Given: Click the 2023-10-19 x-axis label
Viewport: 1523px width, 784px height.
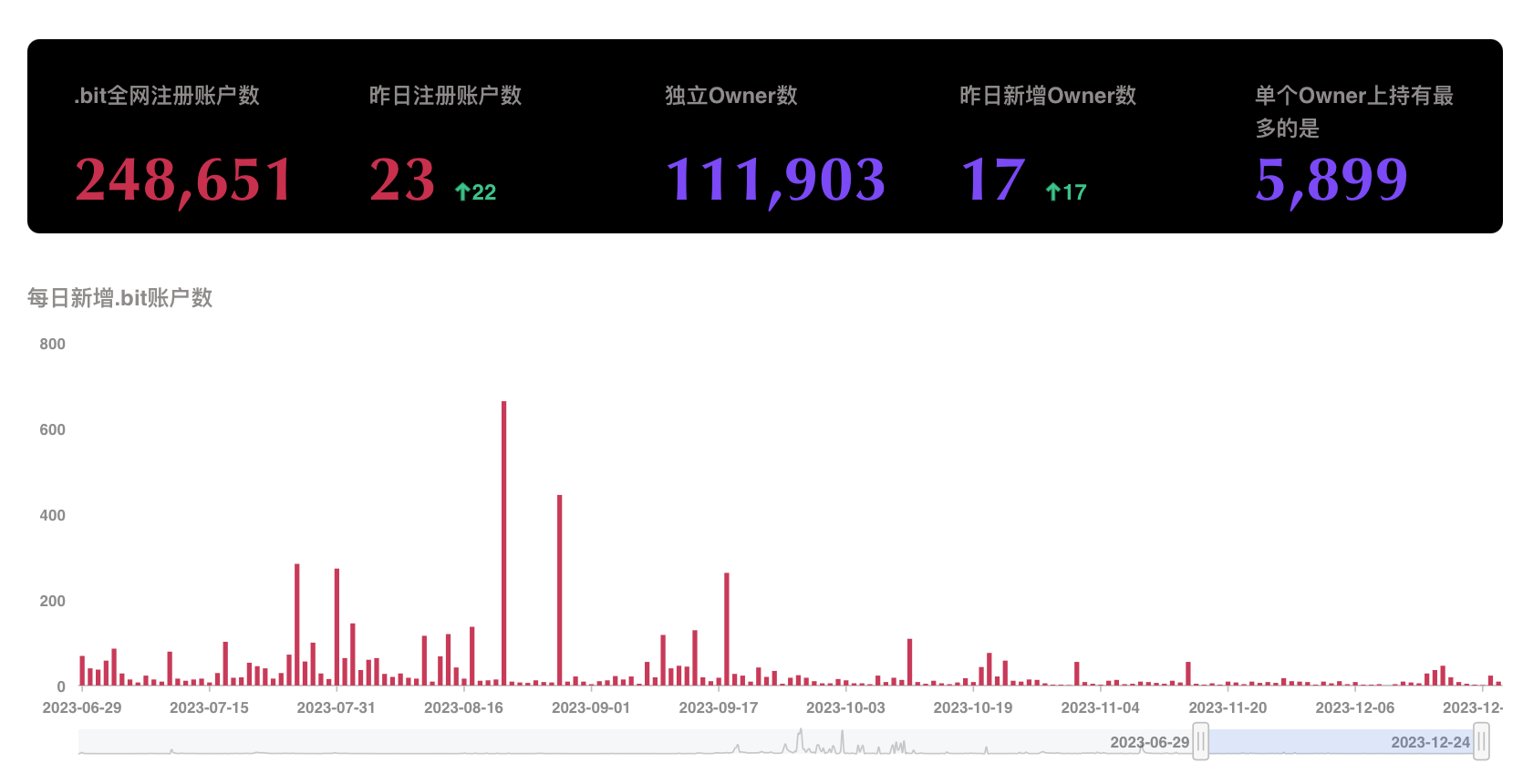Looking at the screenshot, I should tap(973, 707).
